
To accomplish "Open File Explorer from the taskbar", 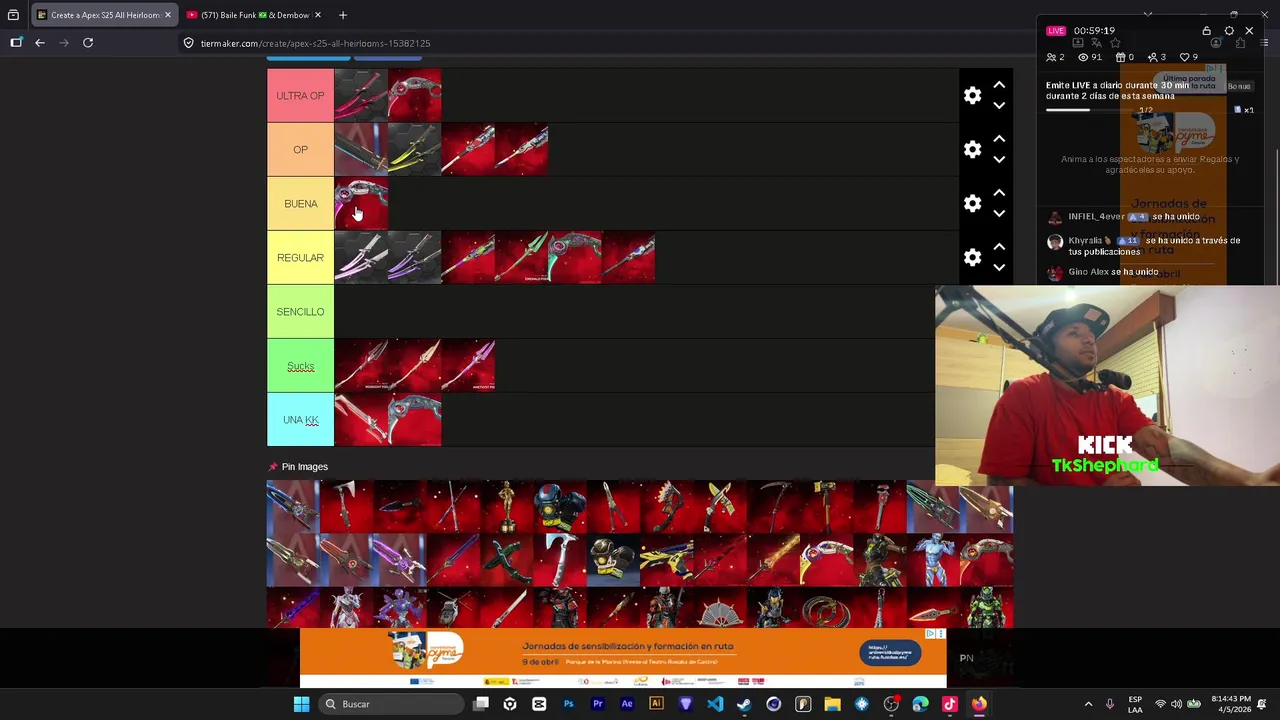I will point(832,704).
